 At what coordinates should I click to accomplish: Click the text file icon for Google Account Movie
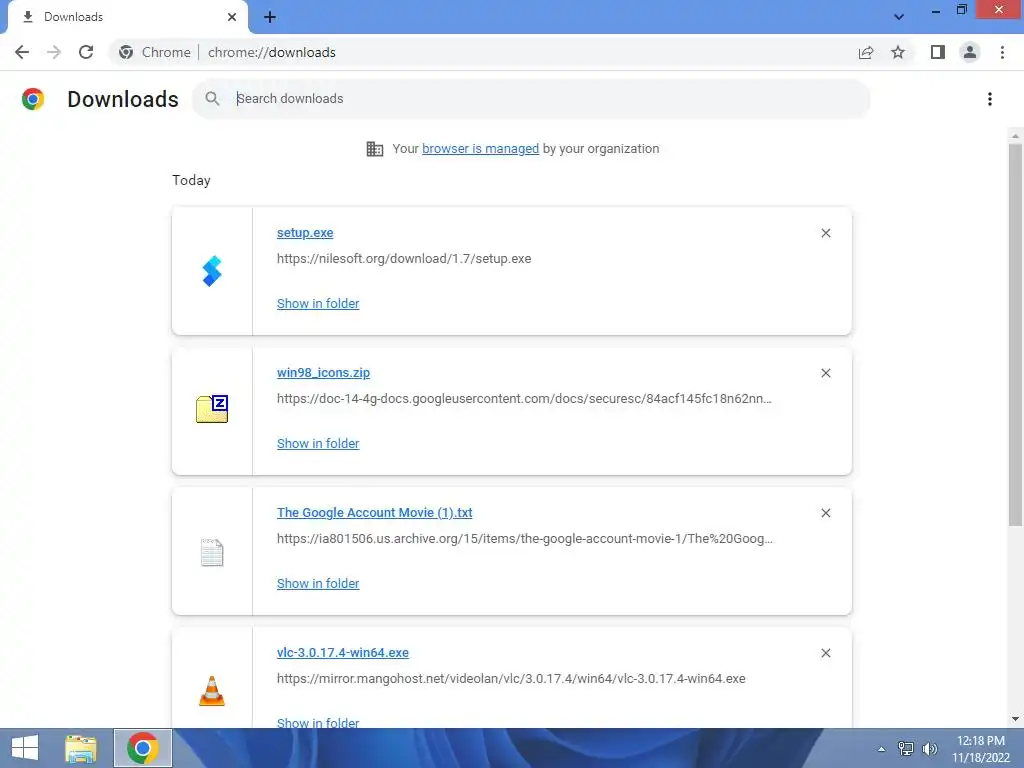tap(212, 552)
